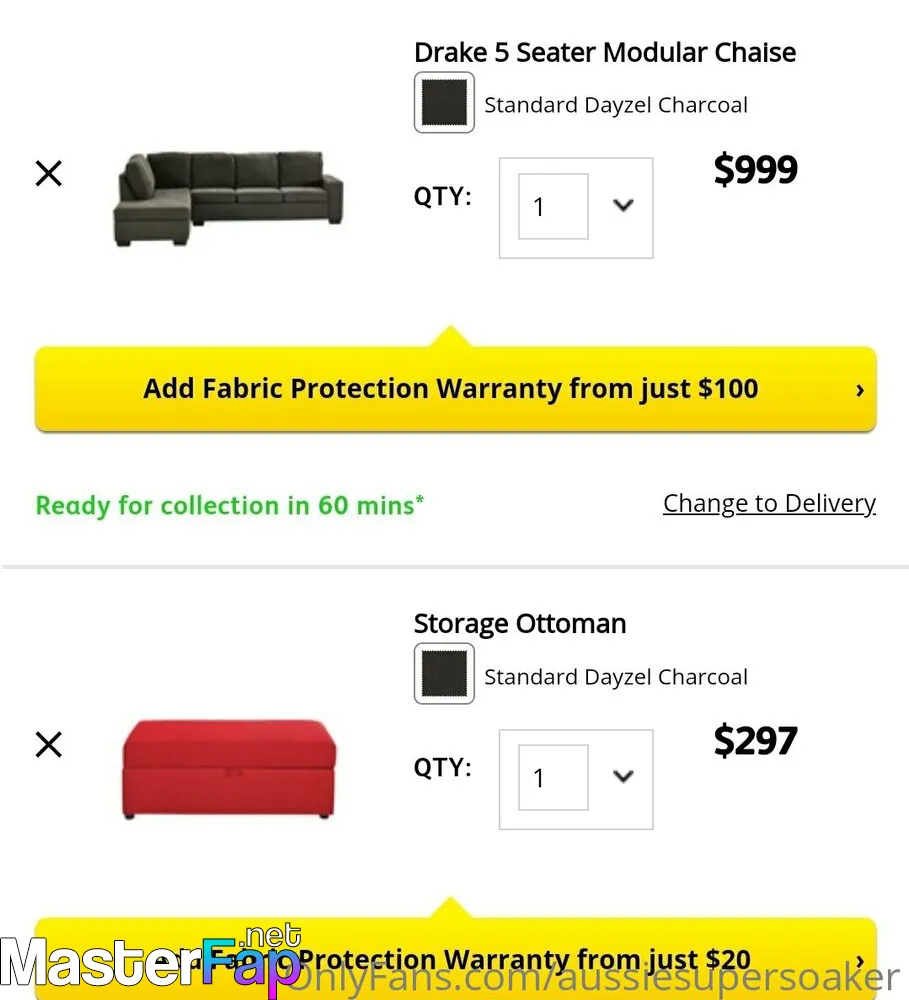Click arrow icon on the $100 warranty banner
Image resolution: width=909 pixels, height=1000 pixels.
[x=860, y=390]
